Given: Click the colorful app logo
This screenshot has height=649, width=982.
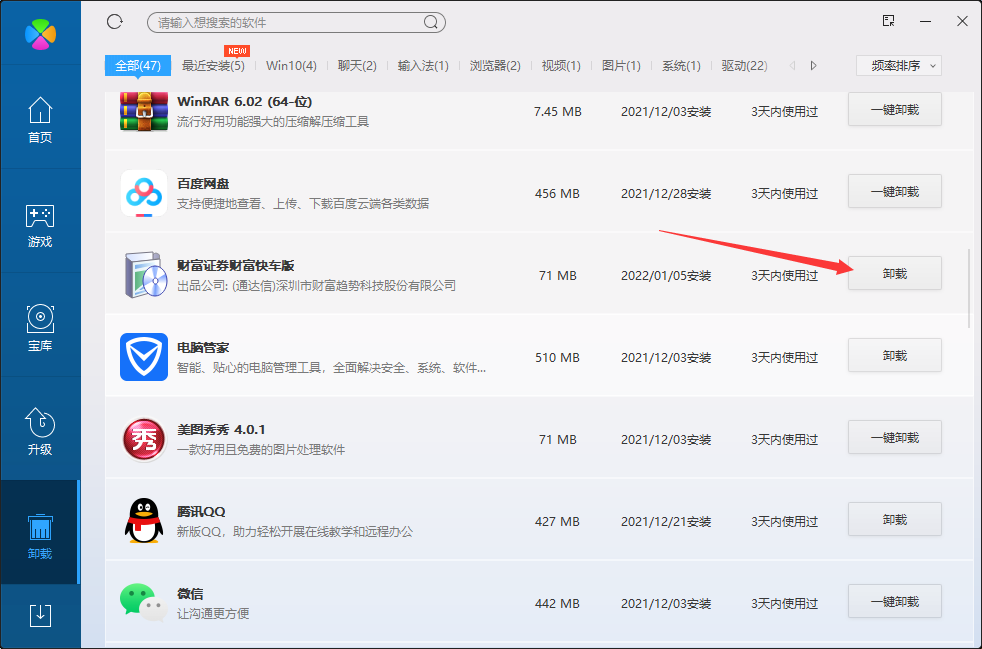Looking at the screenshot, I should pyautogui.click(x=40, y=34).
